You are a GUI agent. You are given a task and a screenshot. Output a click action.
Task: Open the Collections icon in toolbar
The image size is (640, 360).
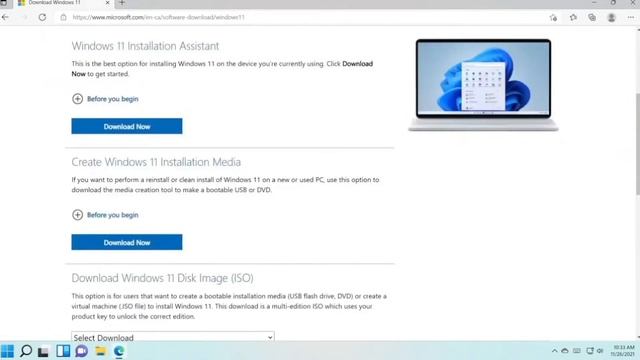click(x=592, y=17)
